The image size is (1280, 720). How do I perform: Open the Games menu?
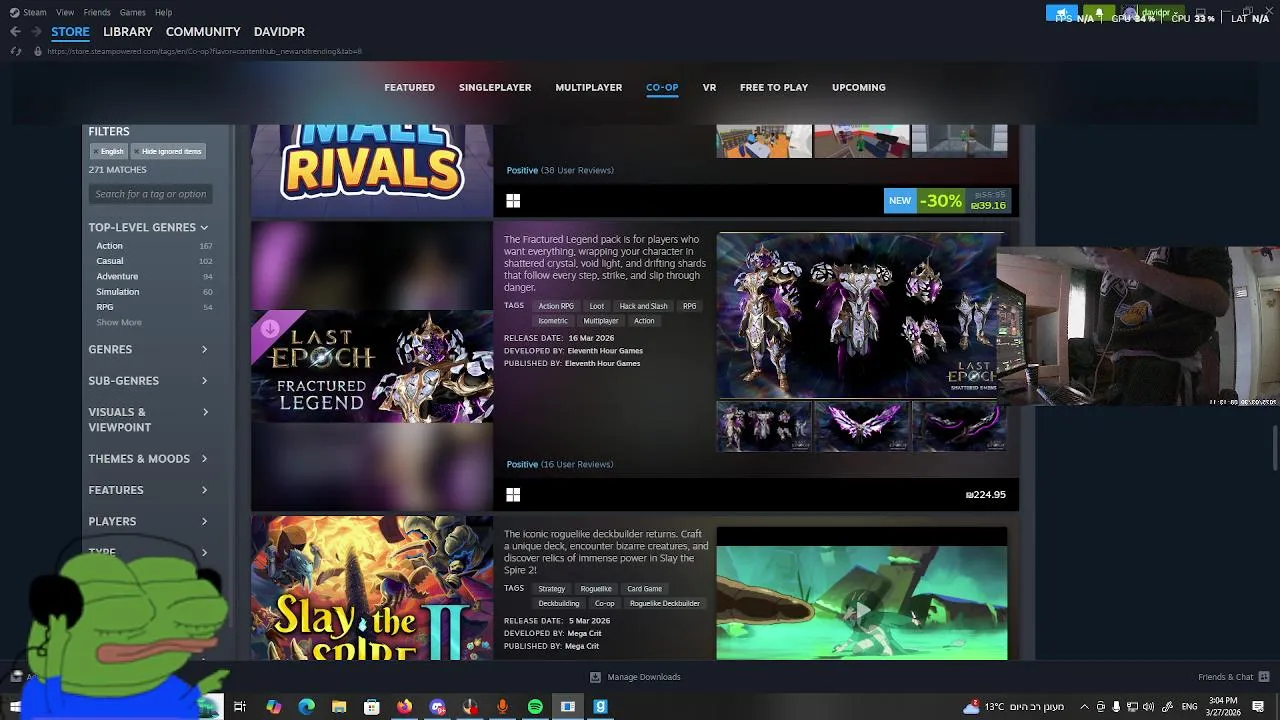(x=132, y=12)
